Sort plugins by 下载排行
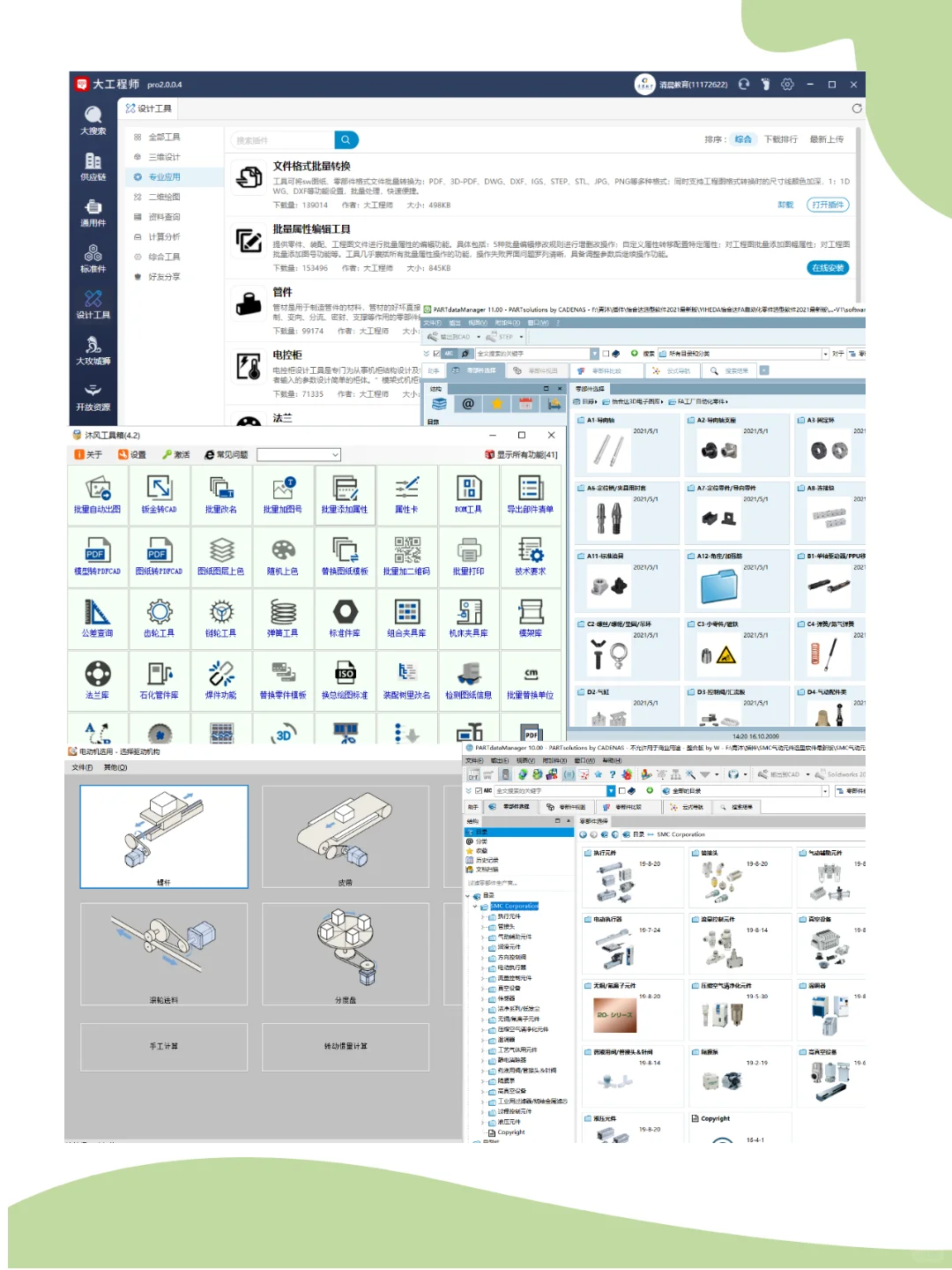The image size is (952, 1270). (x=780, y=139)
